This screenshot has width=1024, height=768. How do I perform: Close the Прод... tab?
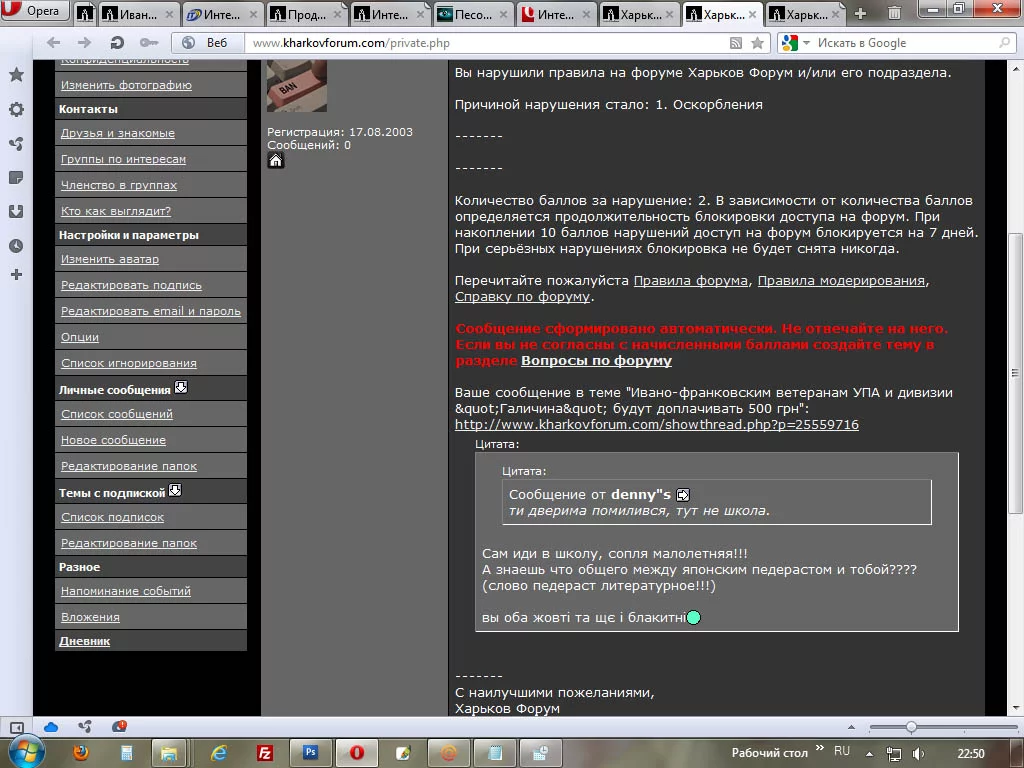click(x=337, y=14)
